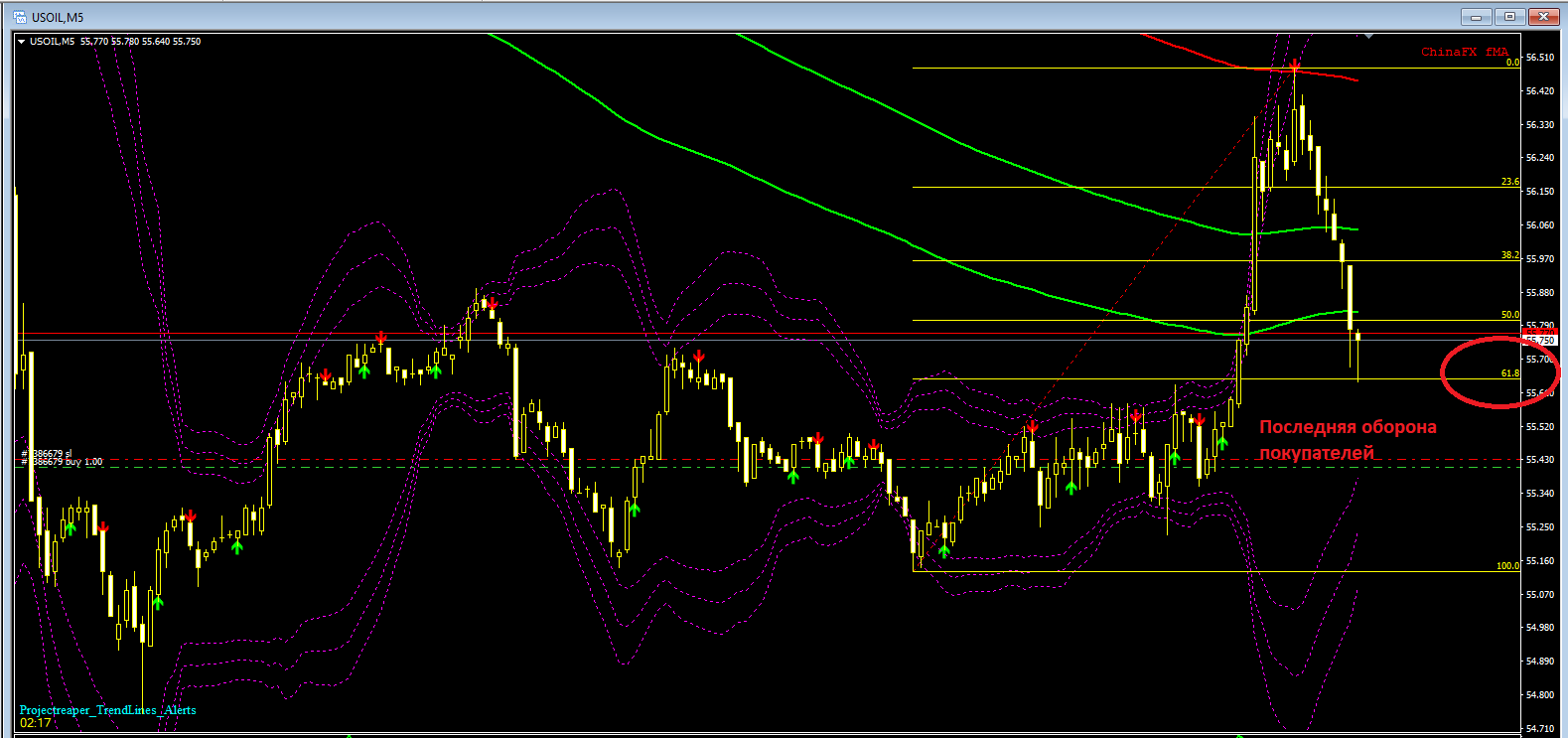The image size is (1568, 738).
Task: Click price scale value 54.890
Action: coord(1540,662)
